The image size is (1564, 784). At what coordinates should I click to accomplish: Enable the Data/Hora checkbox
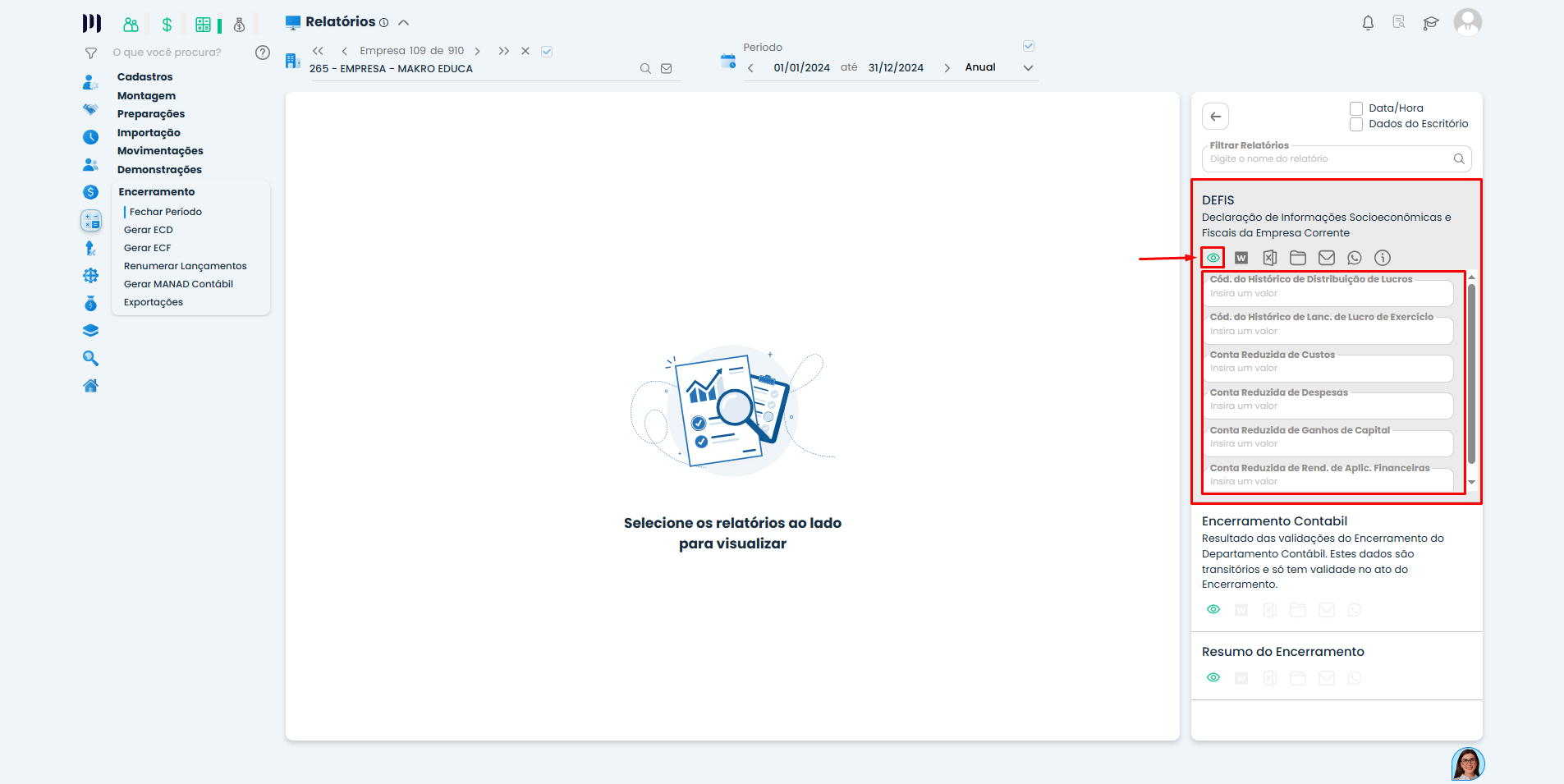[1356, 108]
